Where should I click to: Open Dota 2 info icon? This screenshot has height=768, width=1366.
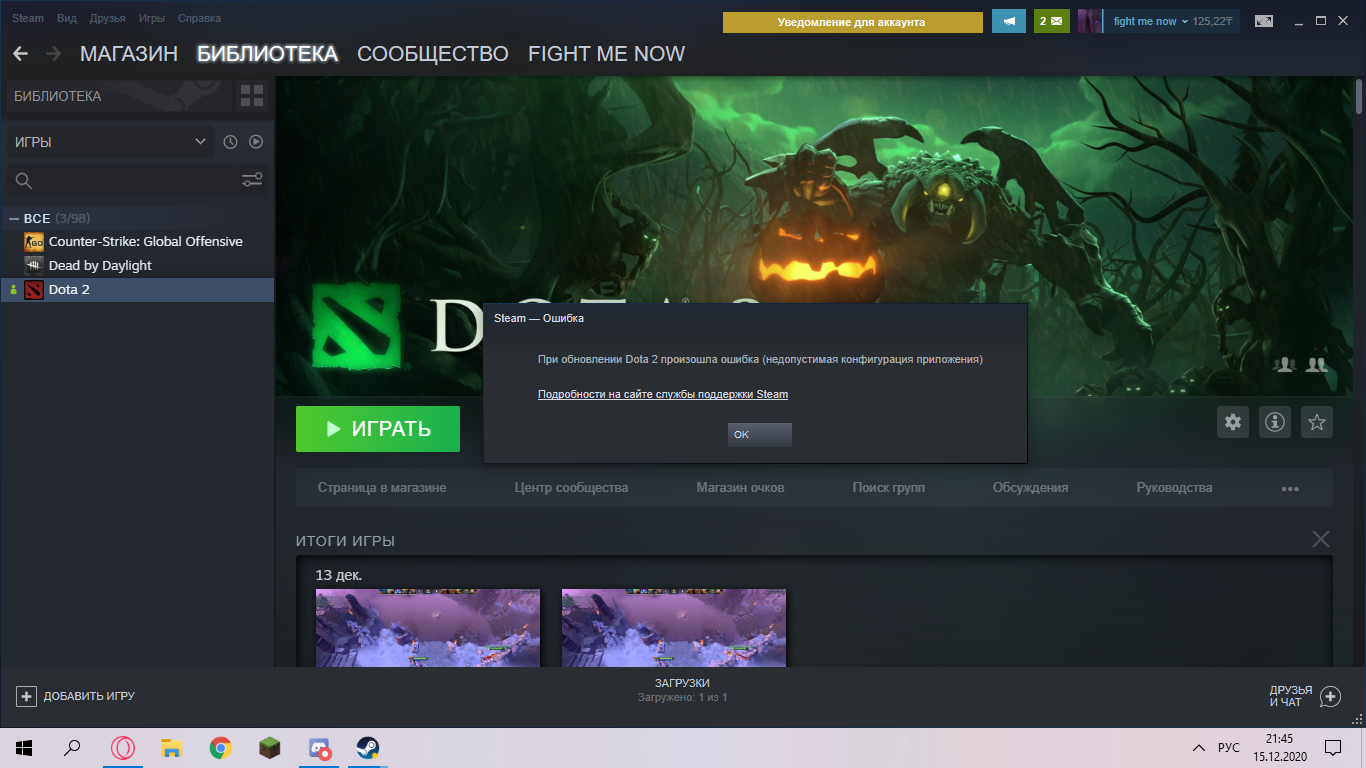[x=1275, y=422]
